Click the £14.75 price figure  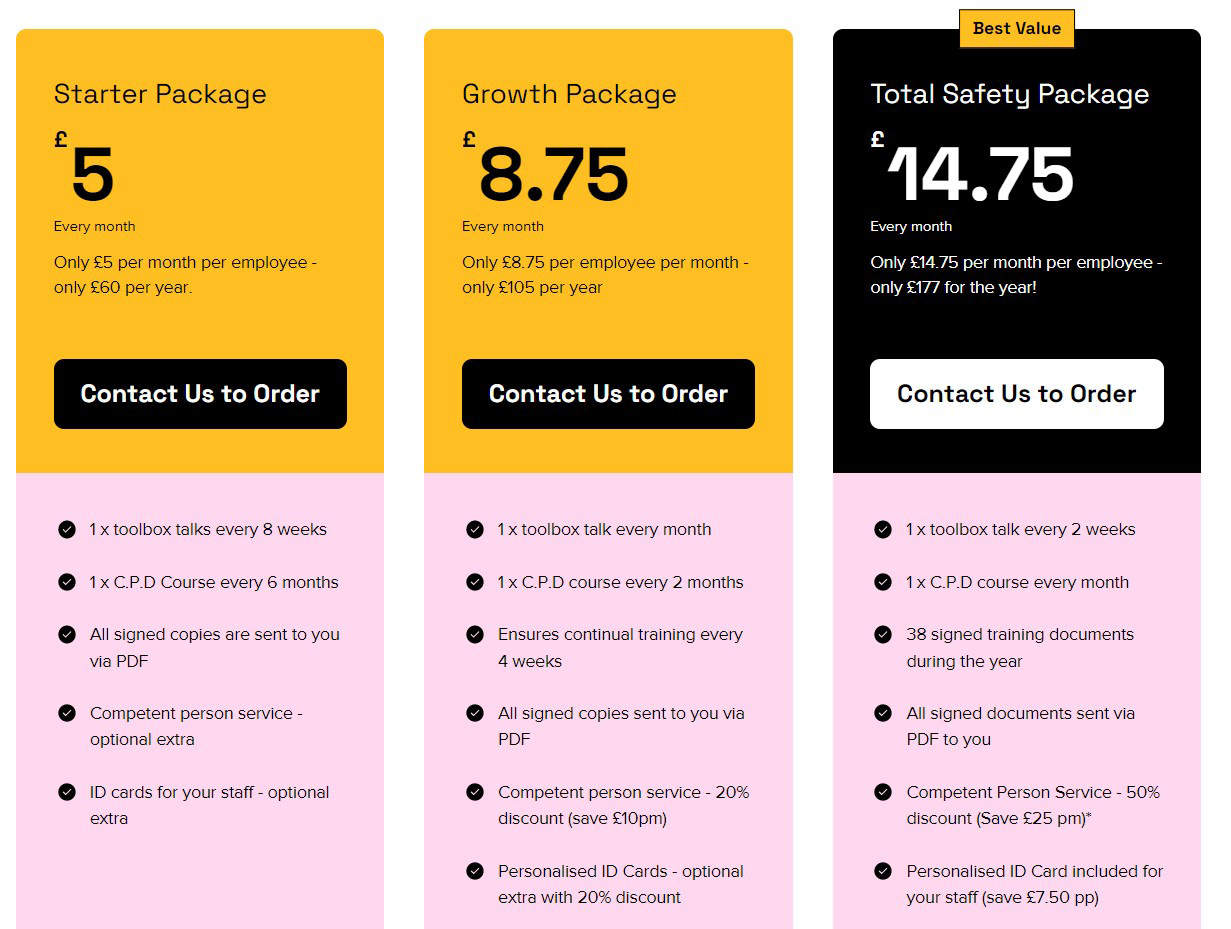tap(981, 175)
